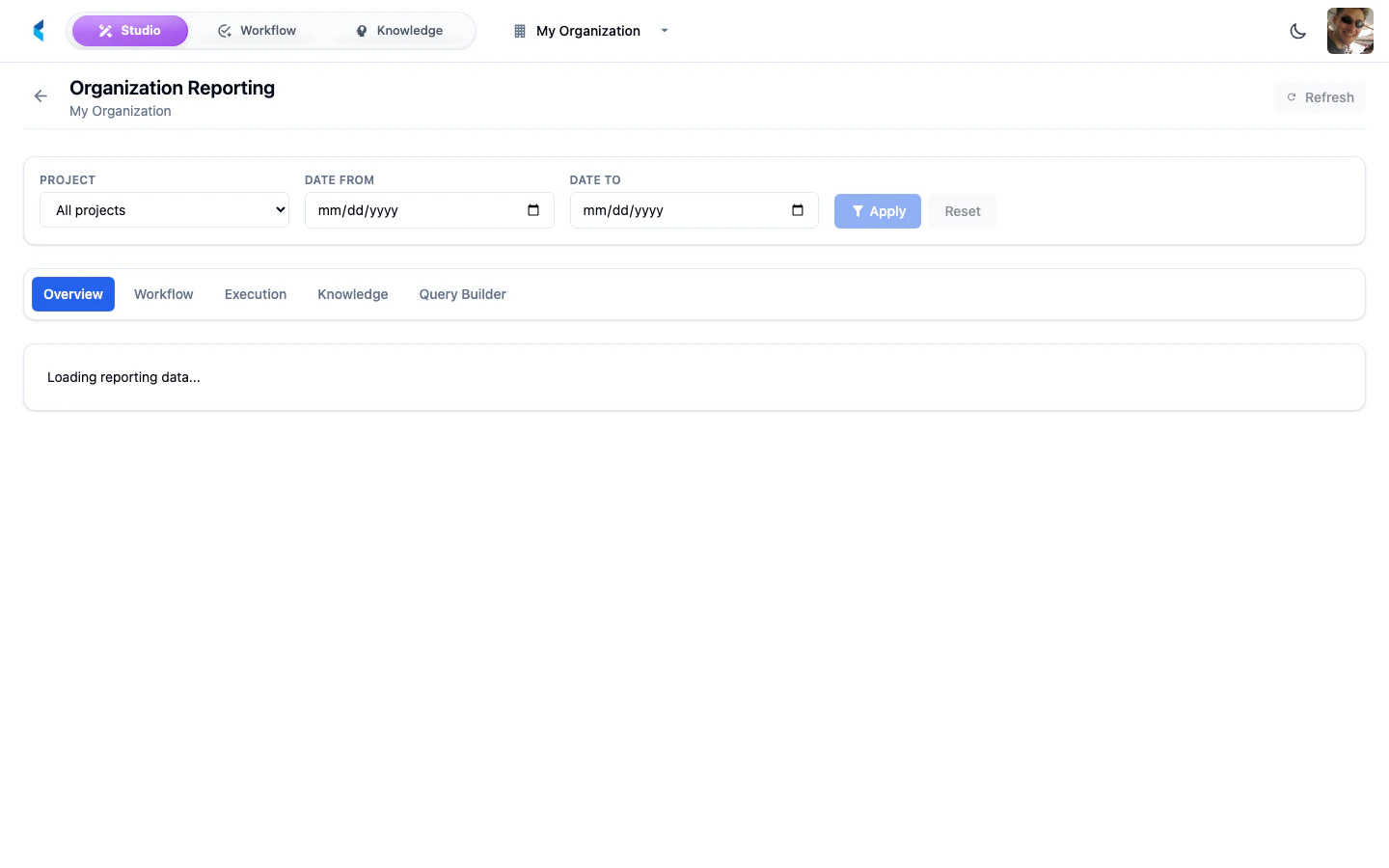Click the Refresh button

[1320, 96]
